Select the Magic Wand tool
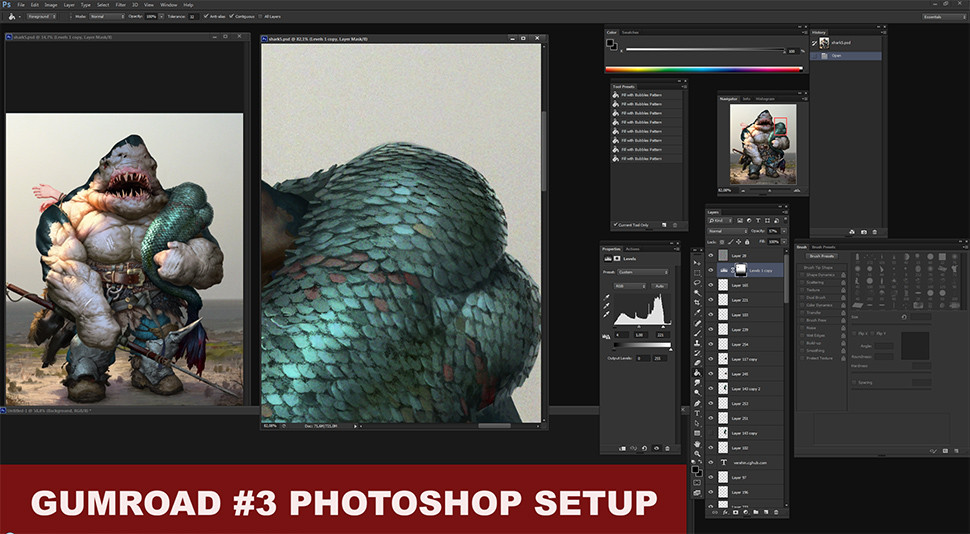Image resolution: width=970 pixels, height=534 pixels. [x=697, y=293]
